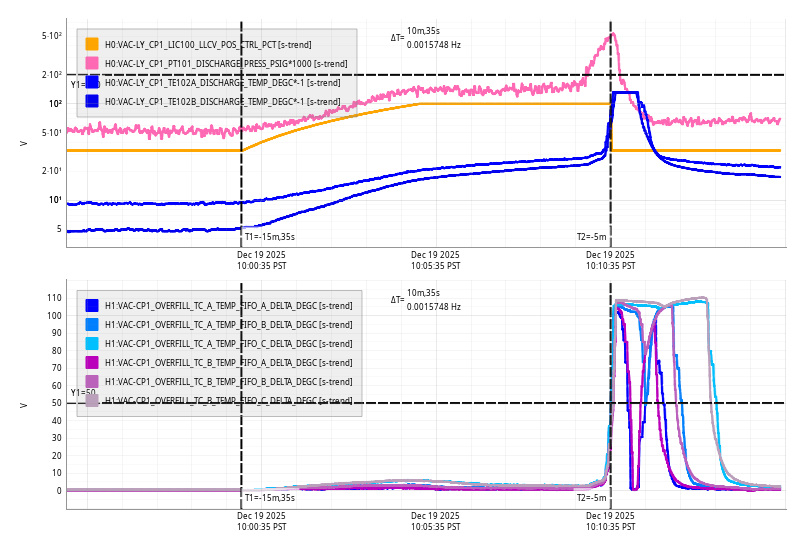Click the purple TC_B_TEMP_FIFO_B_DELTA legend swatch

(x=92, y=381)
